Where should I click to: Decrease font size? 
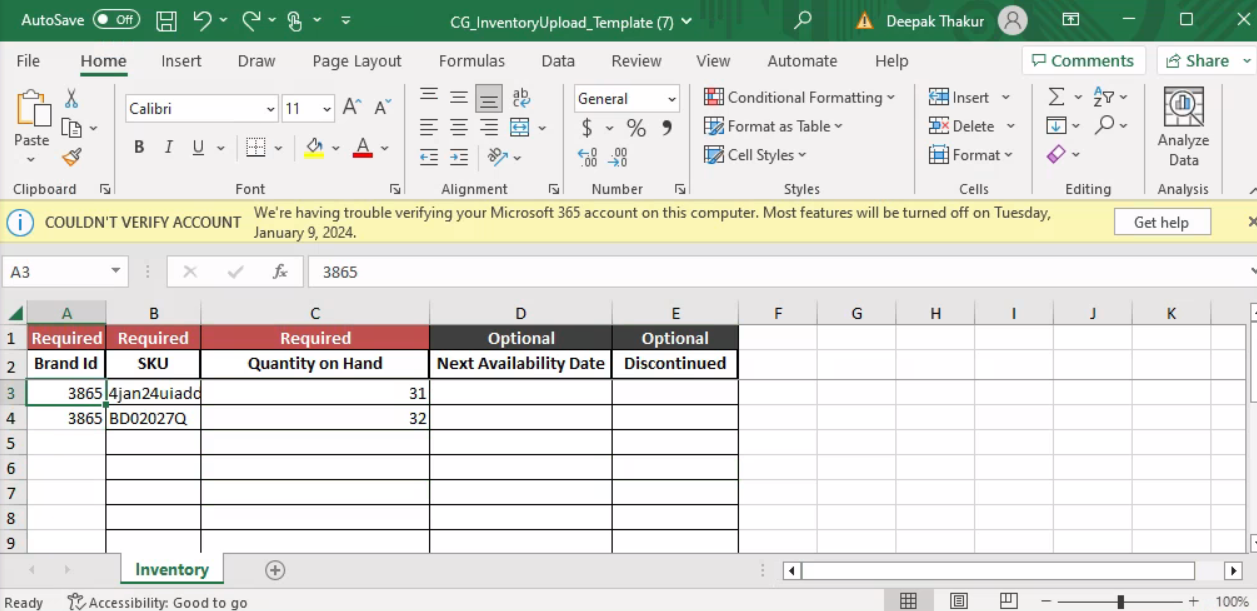coord(383,108)
